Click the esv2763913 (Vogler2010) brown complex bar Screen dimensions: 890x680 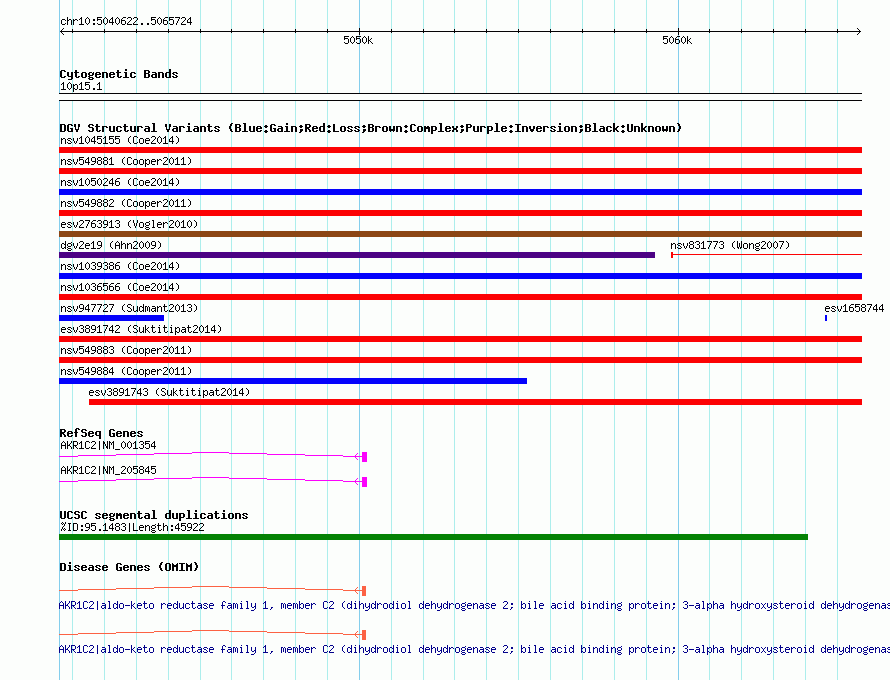(460, 234)
